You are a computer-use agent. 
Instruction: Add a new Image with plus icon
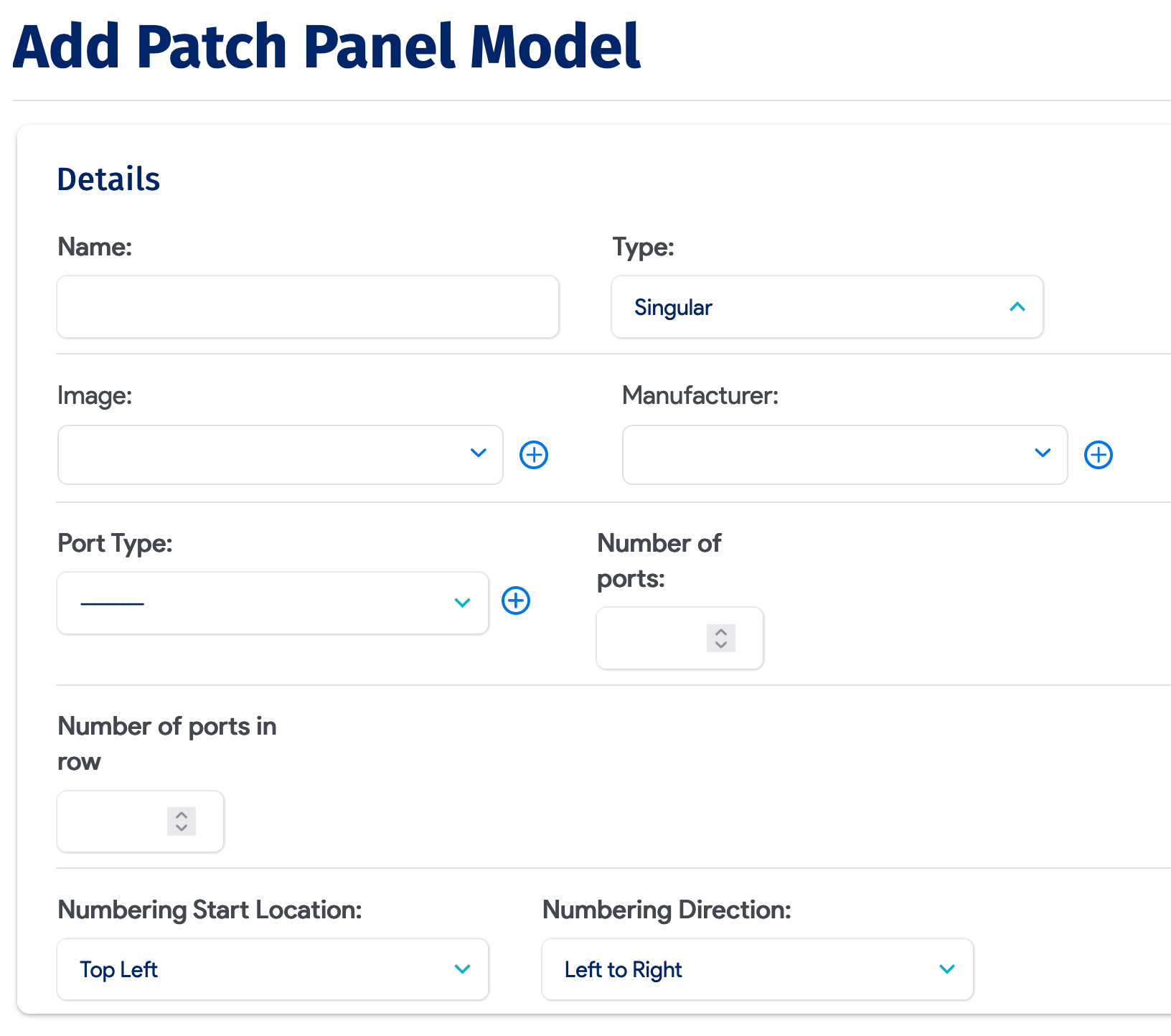(x=534, y=455)
